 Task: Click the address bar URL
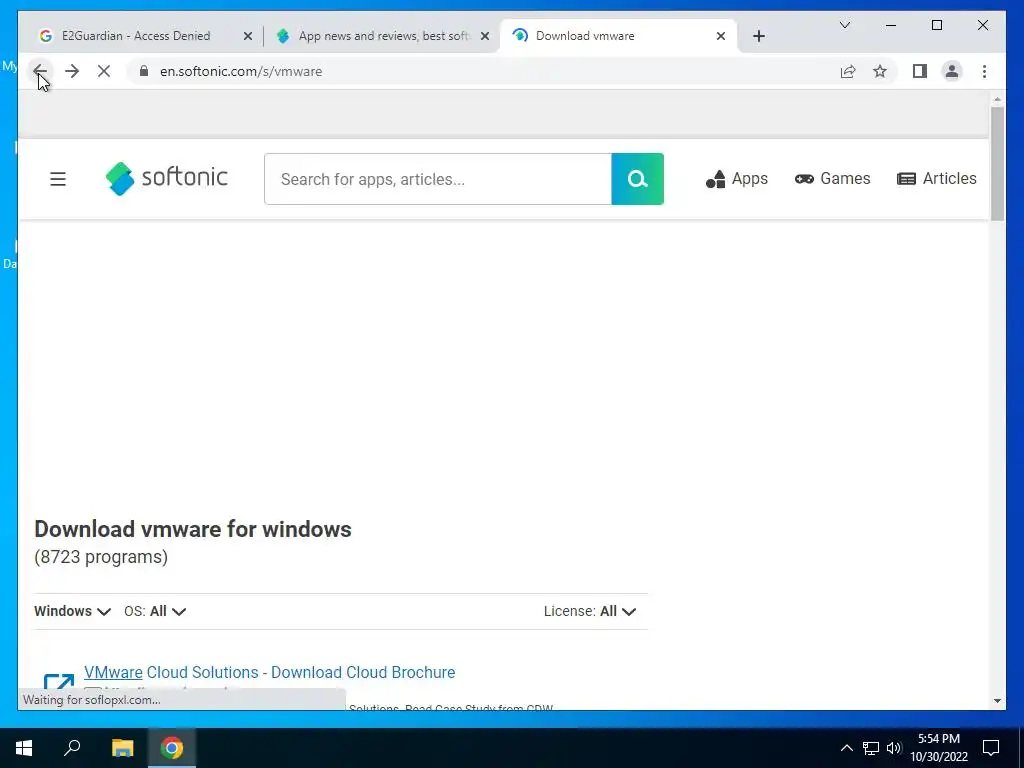tap(241, 71)
